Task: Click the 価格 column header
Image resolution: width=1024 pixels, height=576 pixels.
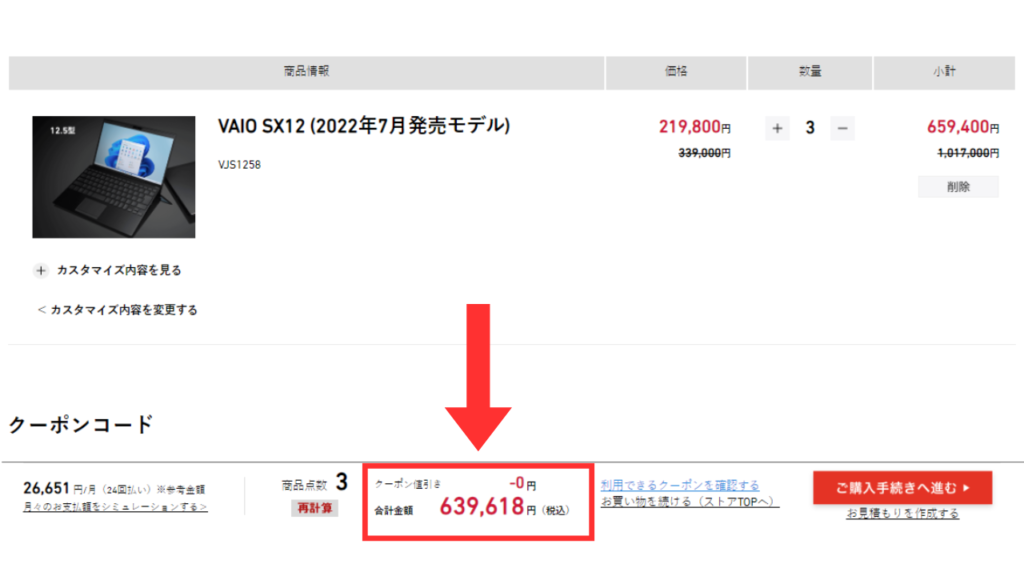Action: click(676, 72)
